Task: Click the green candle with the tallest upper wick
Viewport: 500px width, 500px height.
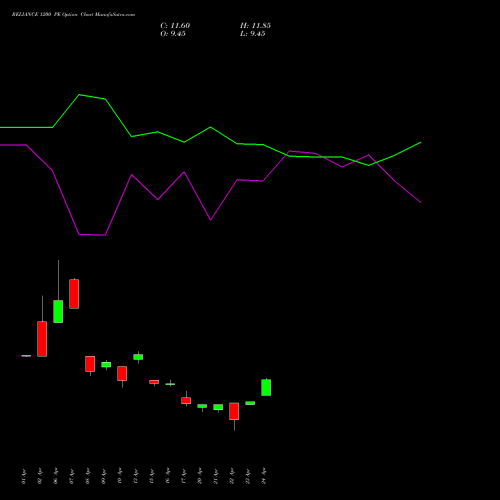Action: (x=58, y=311)
